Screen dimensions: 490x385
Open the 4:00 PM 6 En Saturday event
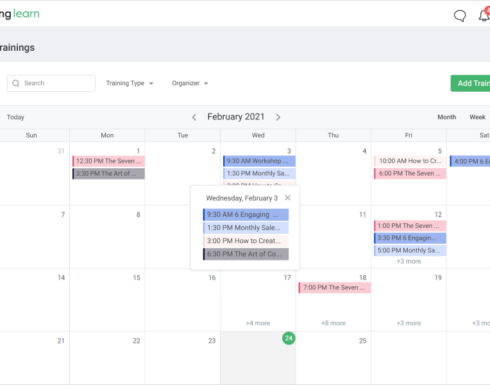(470, 161)
